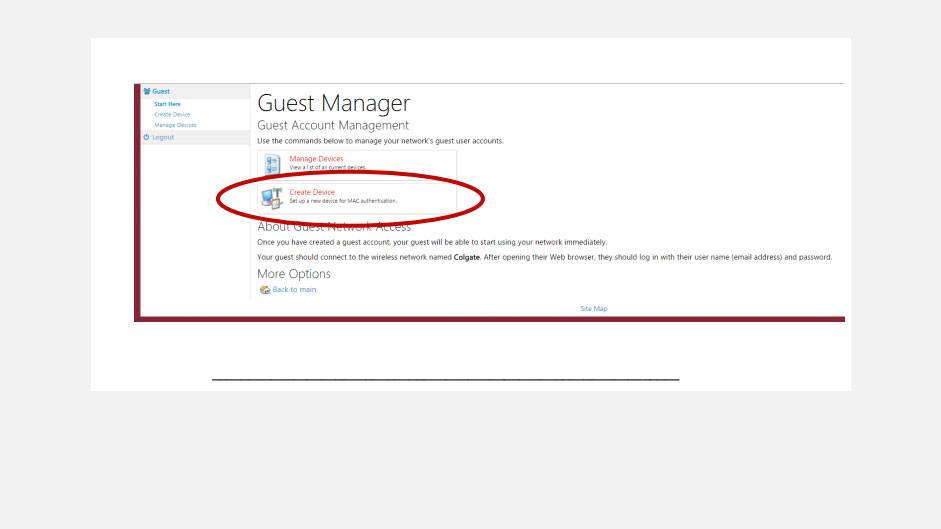Click the Back to main home icon
This screenshot has width=941, height=529.
point(264,290)
